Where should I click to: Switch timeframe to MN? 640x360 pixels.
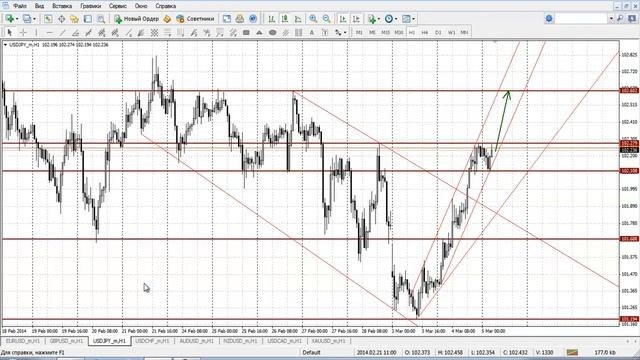click(464, 32)
